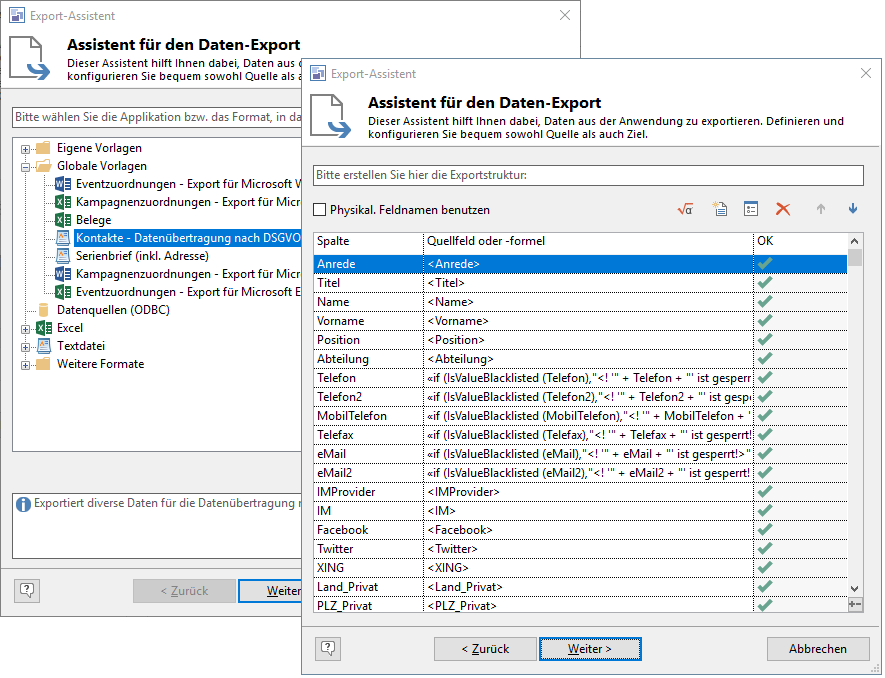This screenshot has width=885, height=678.
Task: Expand the Eigene Vorlagen tree node
Action: (25, 148)
